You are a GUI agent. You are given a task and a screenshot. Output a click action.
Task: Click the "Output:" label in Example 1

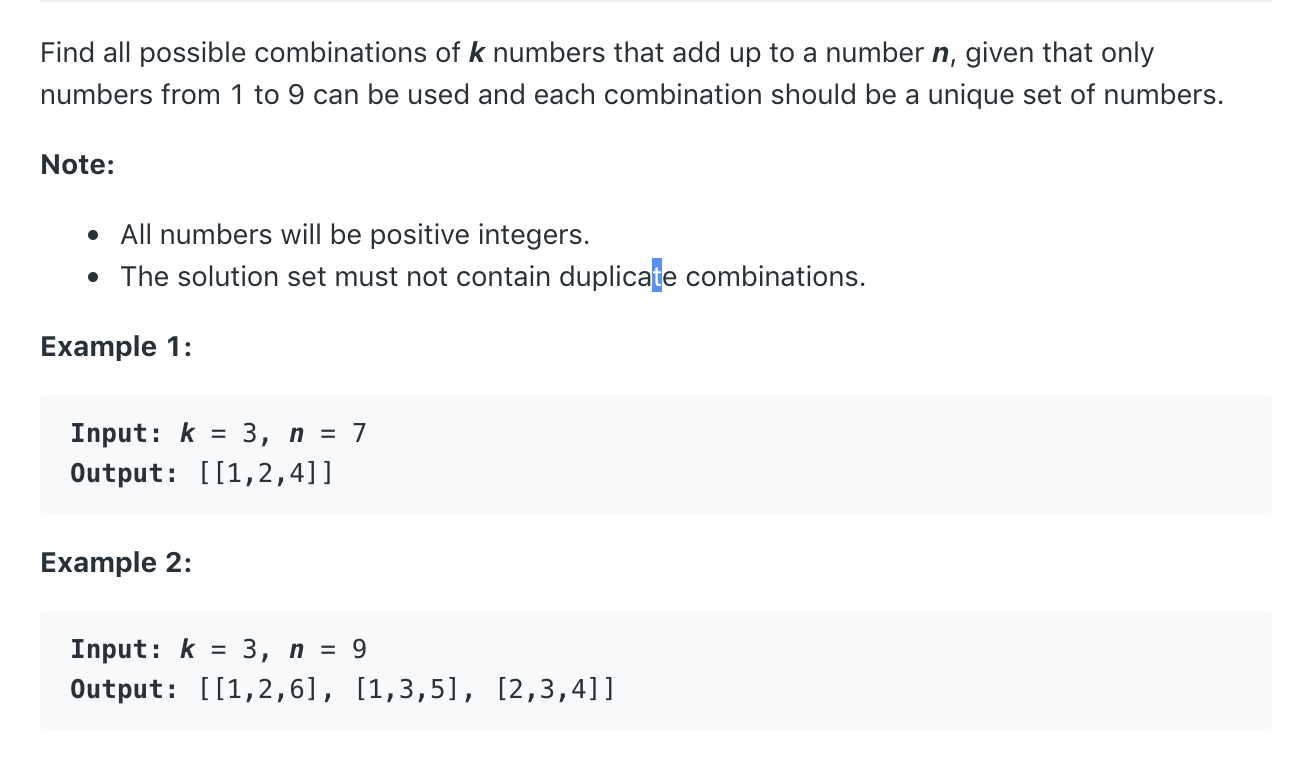(123, 472)
